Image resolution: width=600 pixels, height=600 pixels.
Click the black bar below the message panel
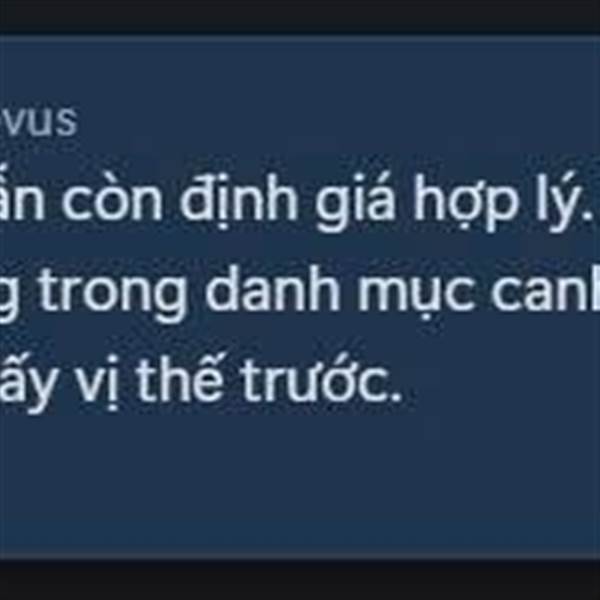pos(300,580)
